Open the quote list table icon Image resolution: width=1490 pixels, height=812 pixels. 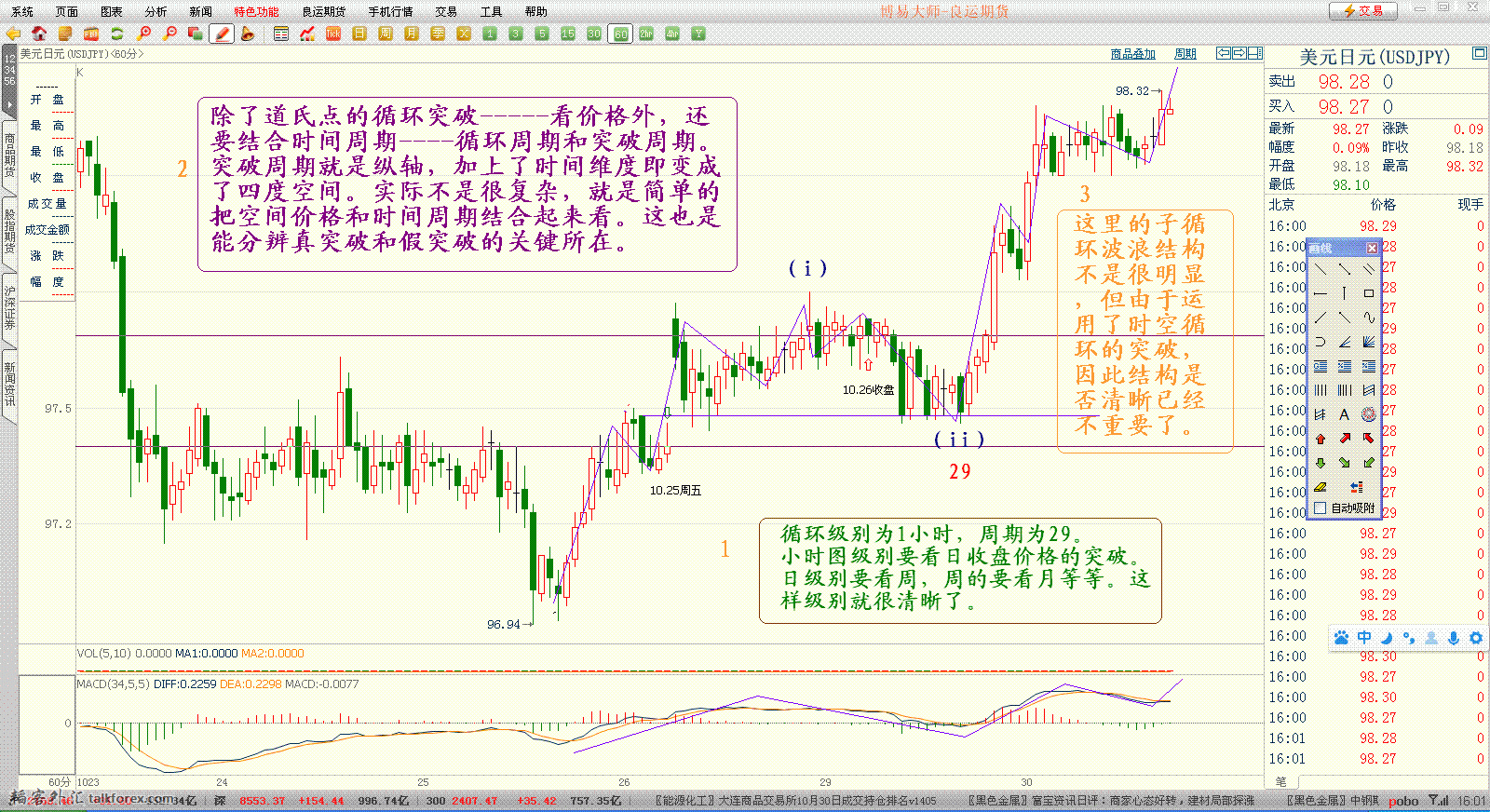coord(281,34)
